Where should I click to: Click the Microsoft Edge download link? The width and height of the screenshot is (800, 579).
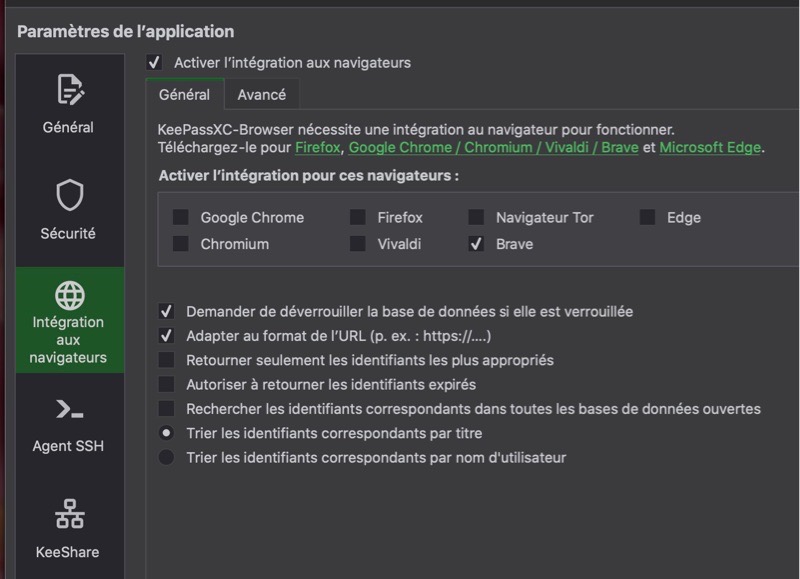(x=710, y=148)
